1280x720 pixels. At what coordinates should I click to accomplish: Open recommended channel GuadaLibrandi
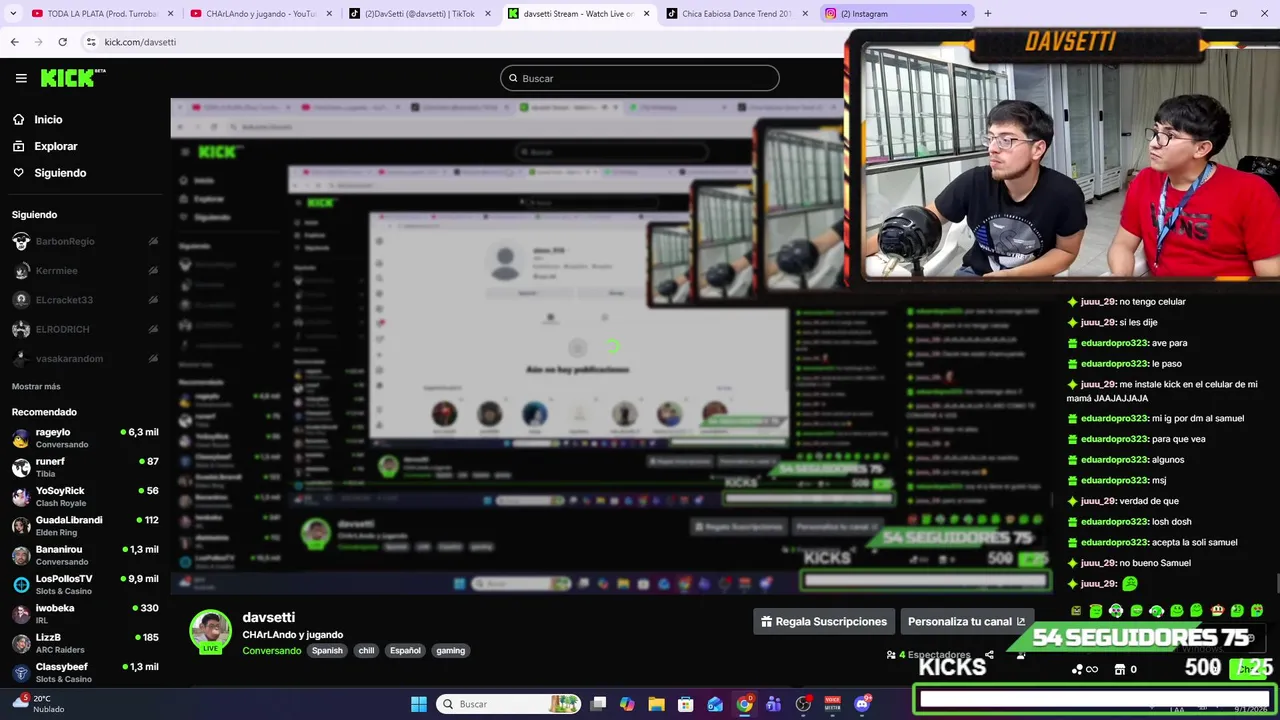coord(85,526)
